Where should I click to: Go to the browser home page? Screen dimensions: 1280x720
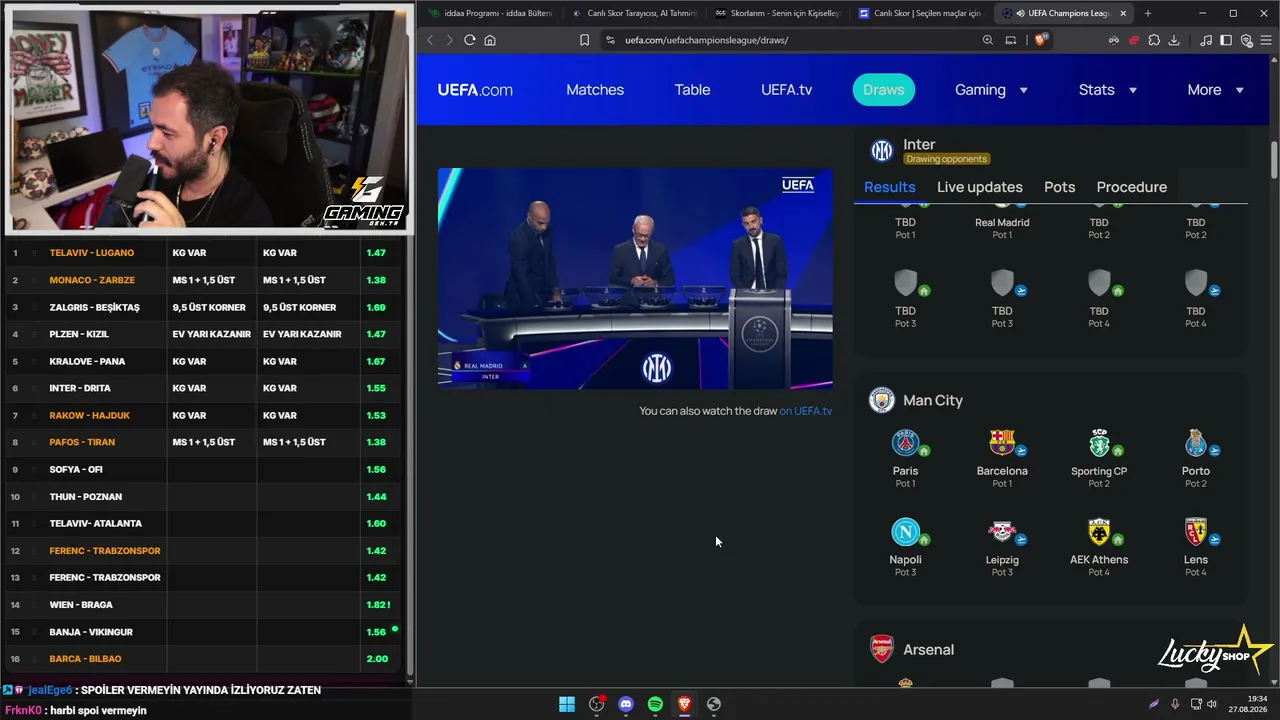pyautogui.click(x=490, y=40)
